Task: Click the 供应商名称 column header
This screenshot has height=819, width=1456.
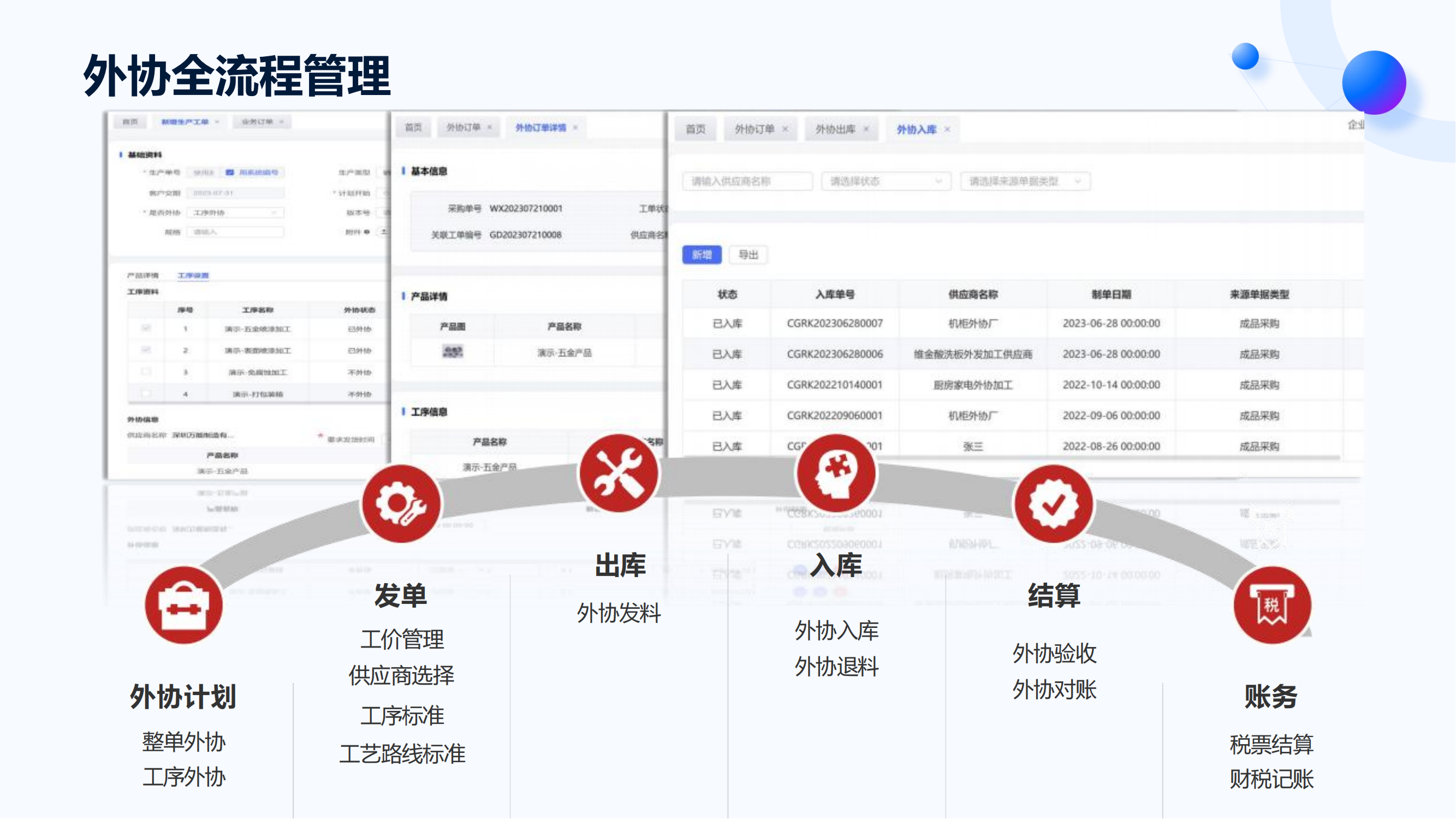Action: [973, 294]
